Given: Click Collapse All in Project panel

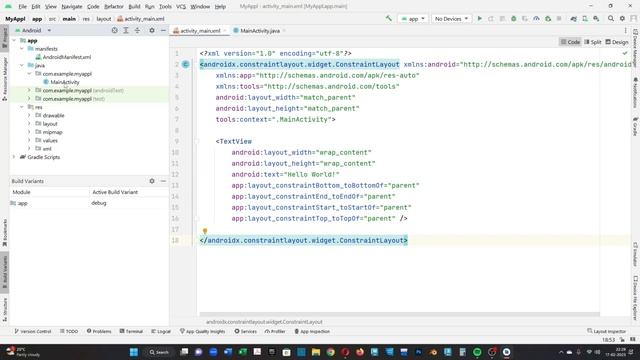Looking at the screenshot, I should (x=137, y=30).
